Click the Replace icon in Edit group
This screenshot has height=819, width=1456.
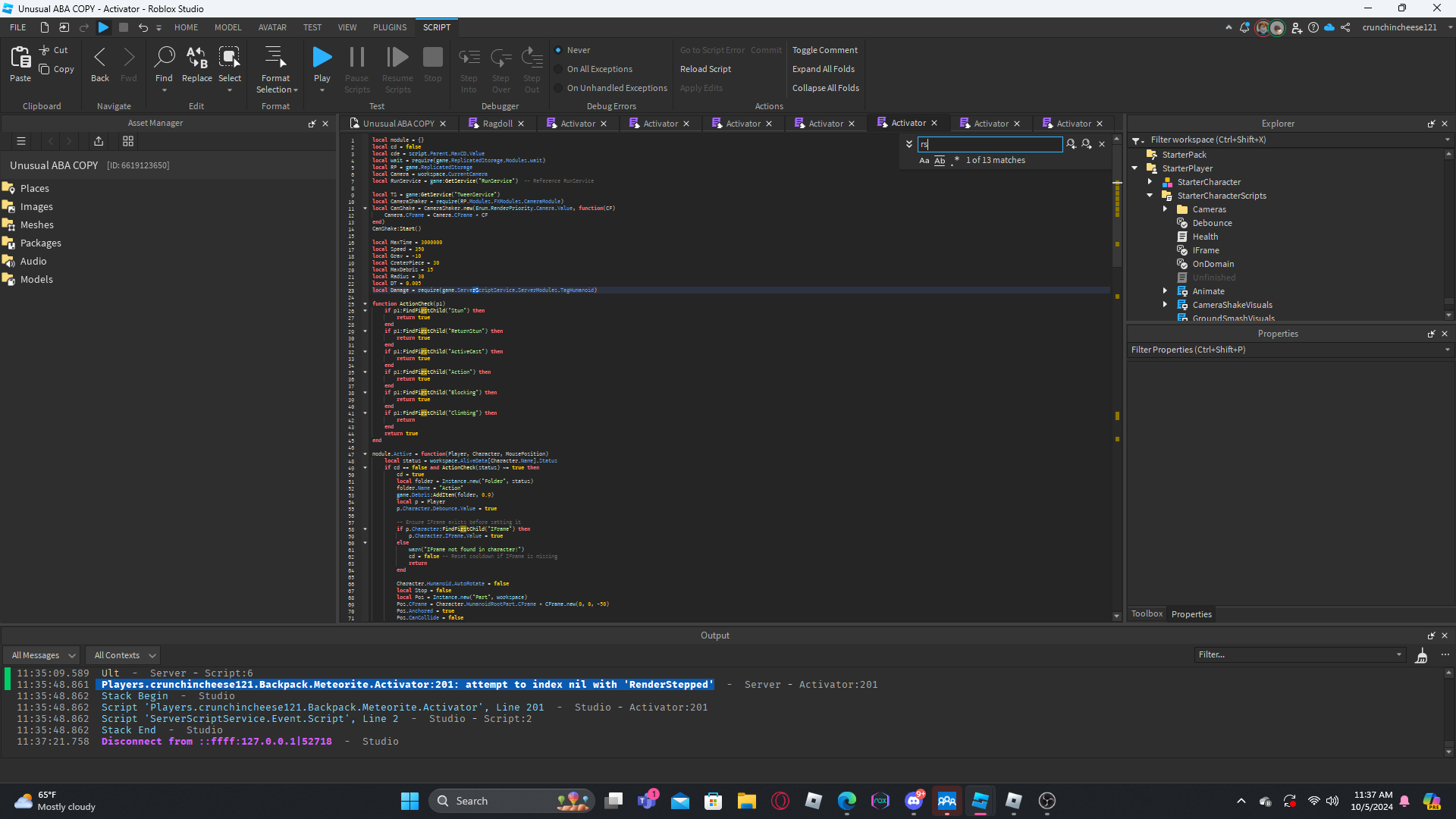[x=196, y=58]
